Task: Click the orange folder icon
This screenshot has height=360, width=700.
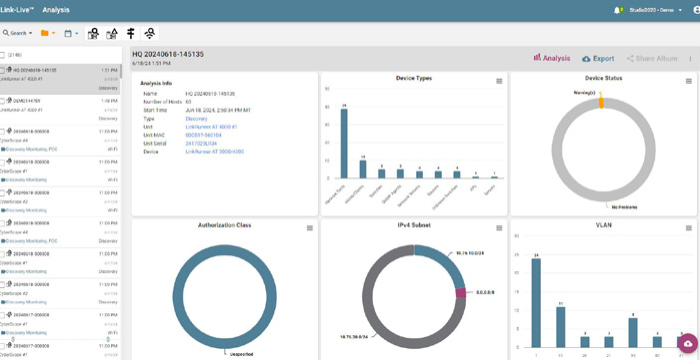Action: (x=45, y=33)
